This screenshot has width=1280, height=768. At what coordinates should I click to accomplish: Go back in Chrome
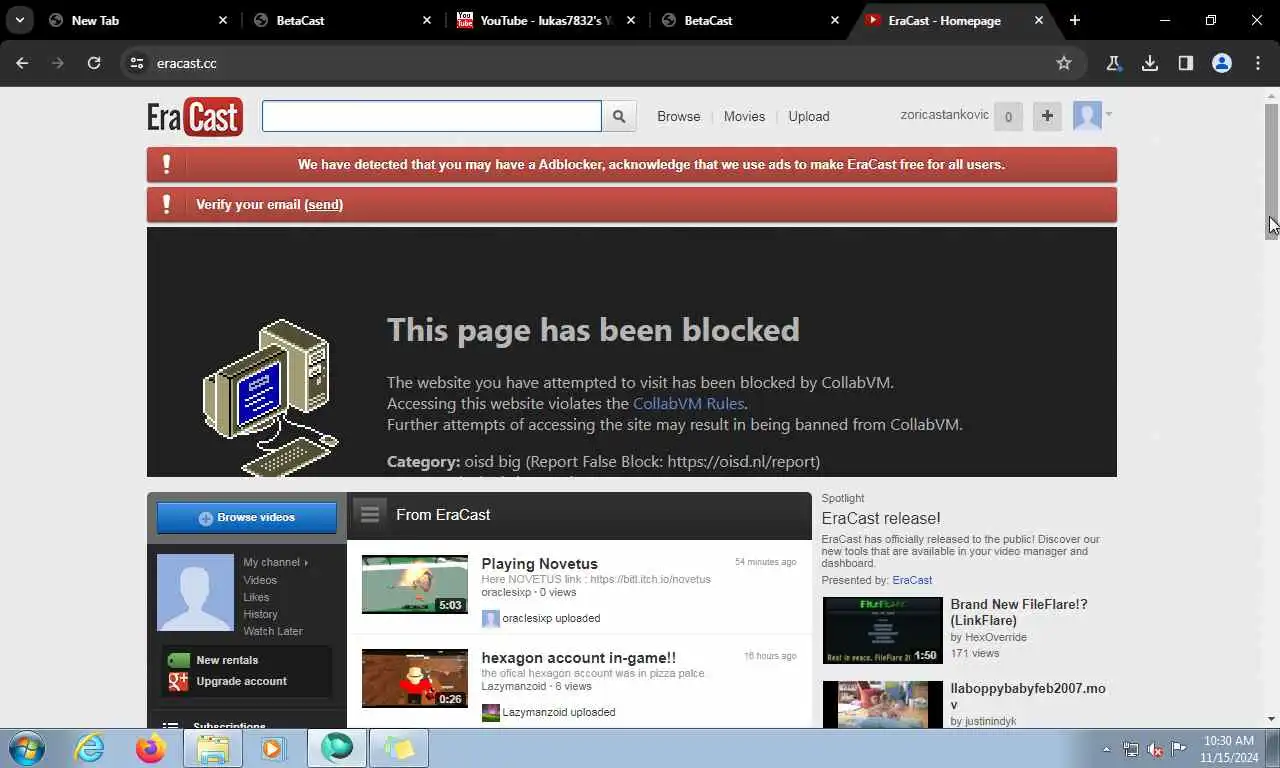click(22, 63)
